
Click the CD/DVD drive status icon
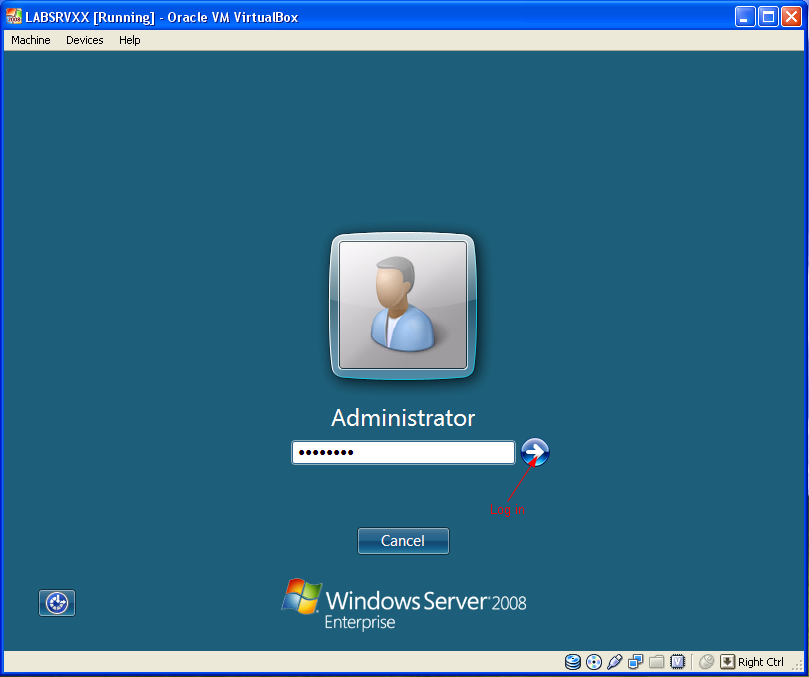594,662
